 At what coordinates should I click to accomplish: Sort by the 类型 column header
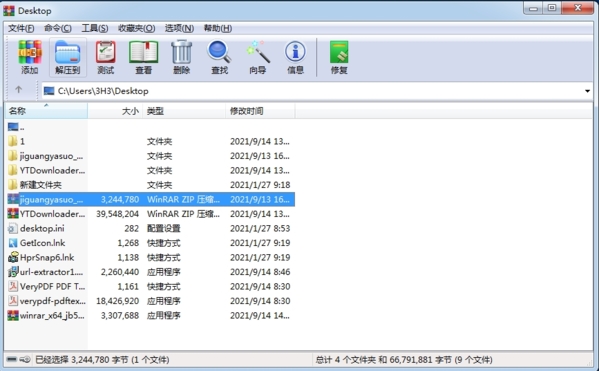coord(184,111)
